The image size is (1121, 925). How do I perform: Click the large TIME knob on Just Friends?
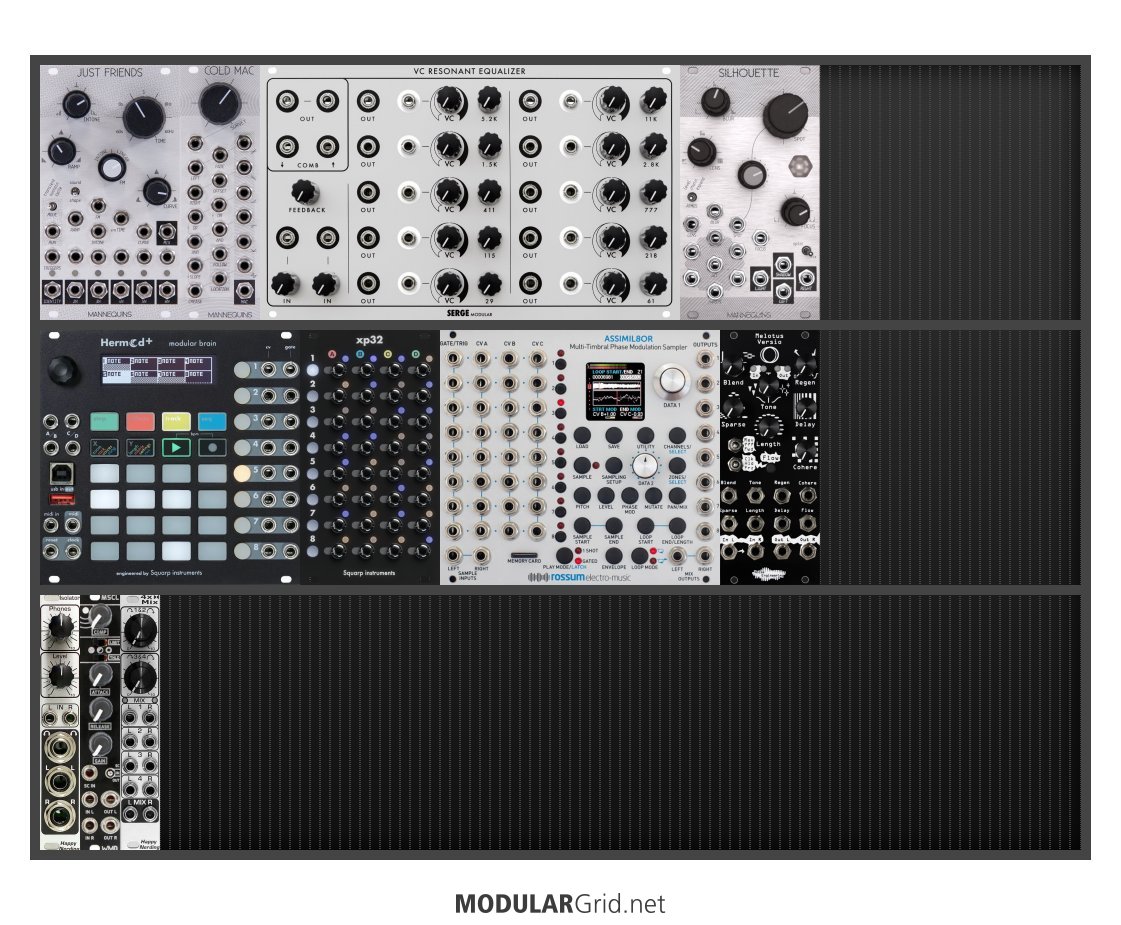pos(144,118)
